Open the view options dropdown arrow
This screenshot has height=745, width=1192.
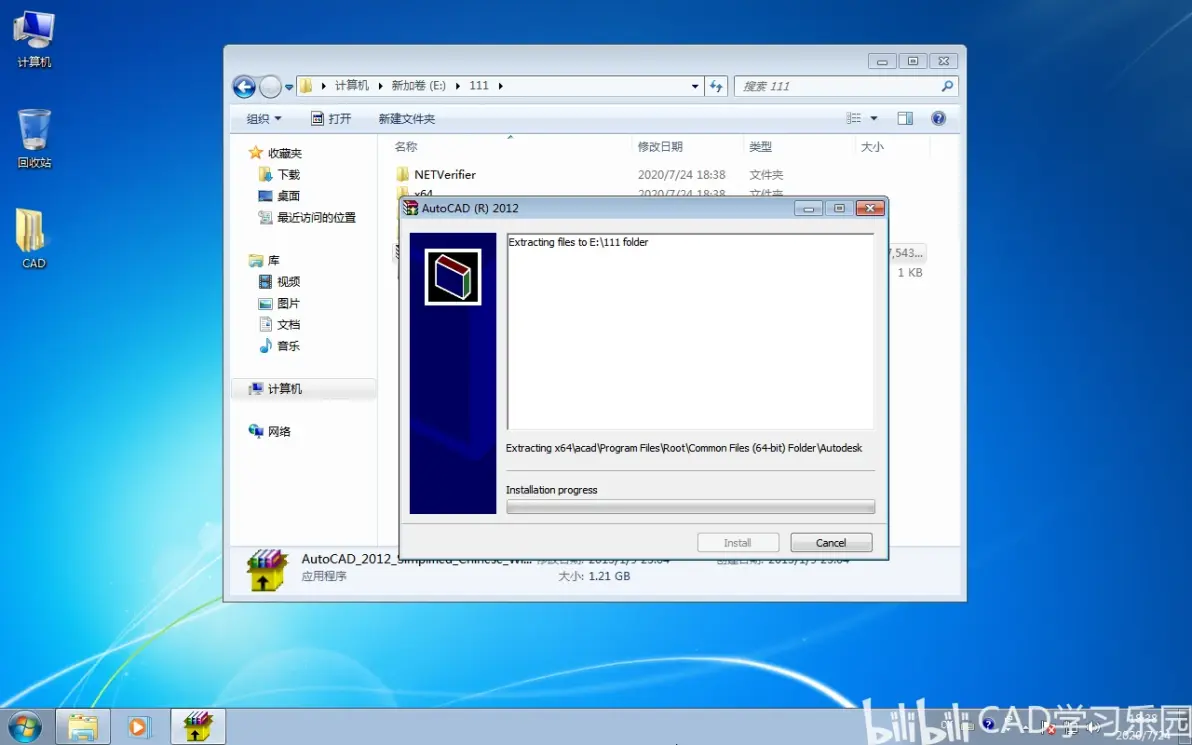(873, 118)
